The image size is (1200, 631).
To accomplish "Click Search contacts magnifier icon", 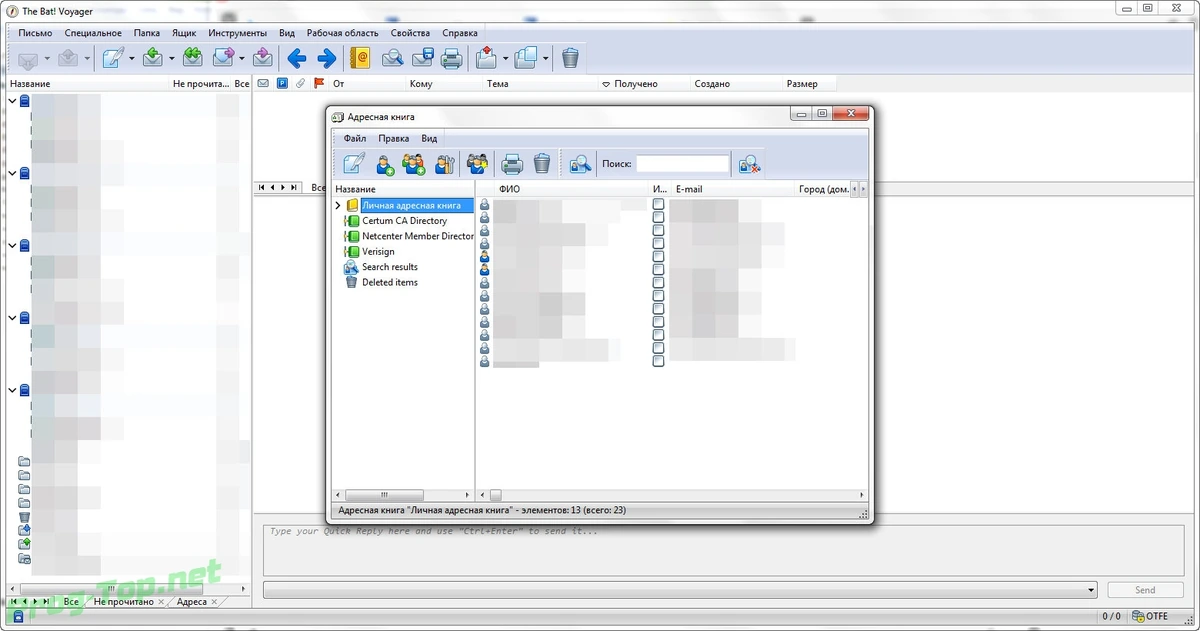I will tap(580, 164).
